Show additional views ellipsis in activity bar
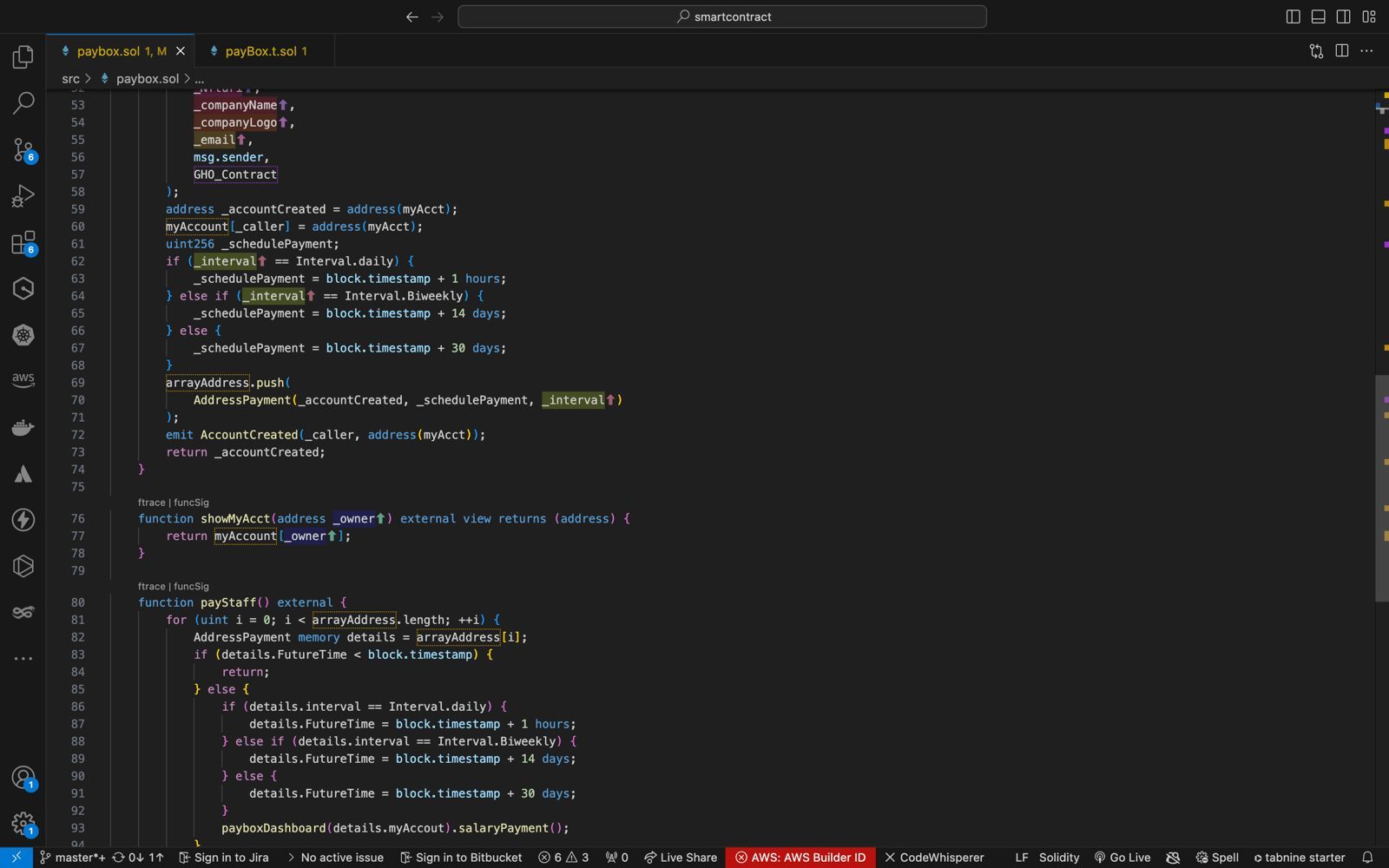 pyautogui.click(x=23, y=659)
